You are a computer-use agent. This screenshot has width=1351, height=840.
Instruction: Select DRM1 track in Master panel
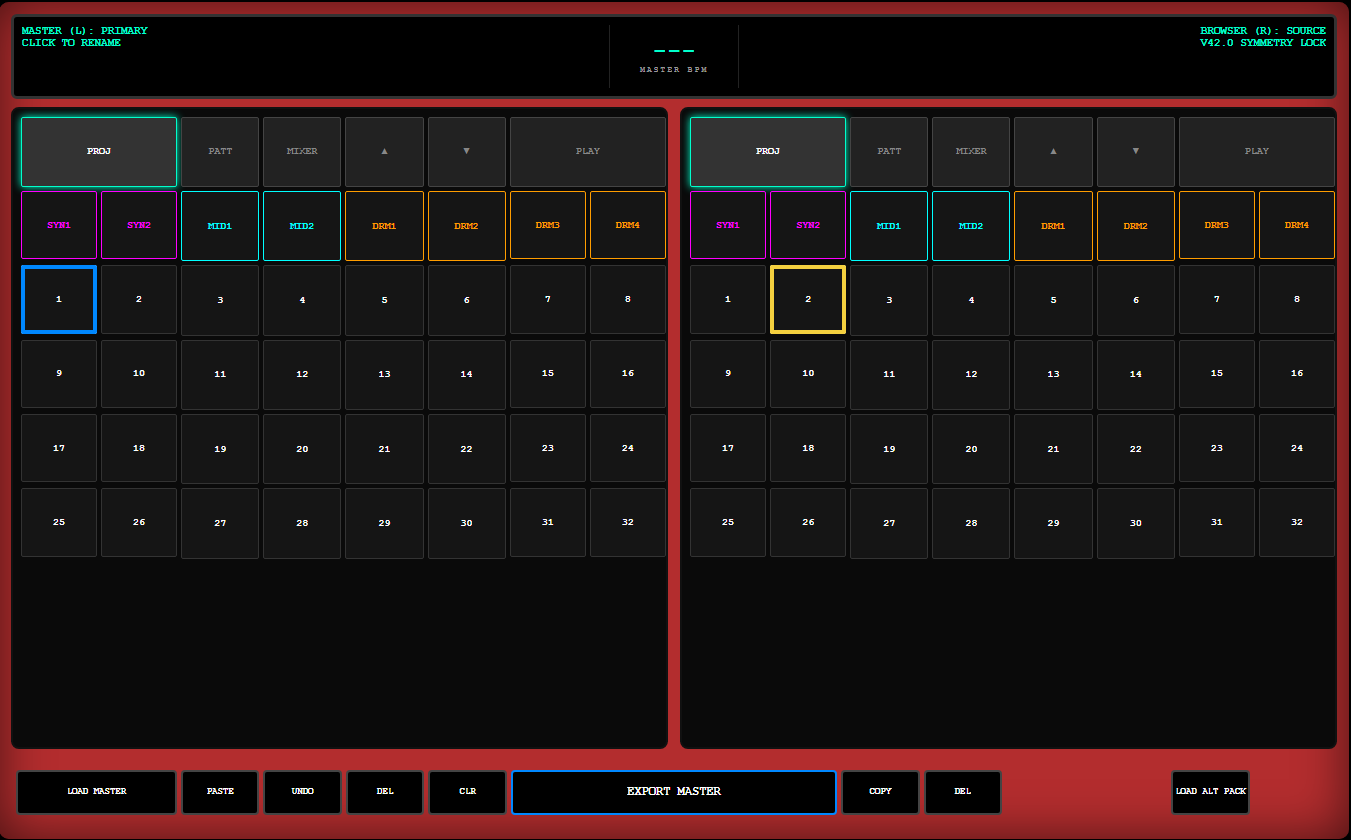pyautogui.click(x=384, y=226)
